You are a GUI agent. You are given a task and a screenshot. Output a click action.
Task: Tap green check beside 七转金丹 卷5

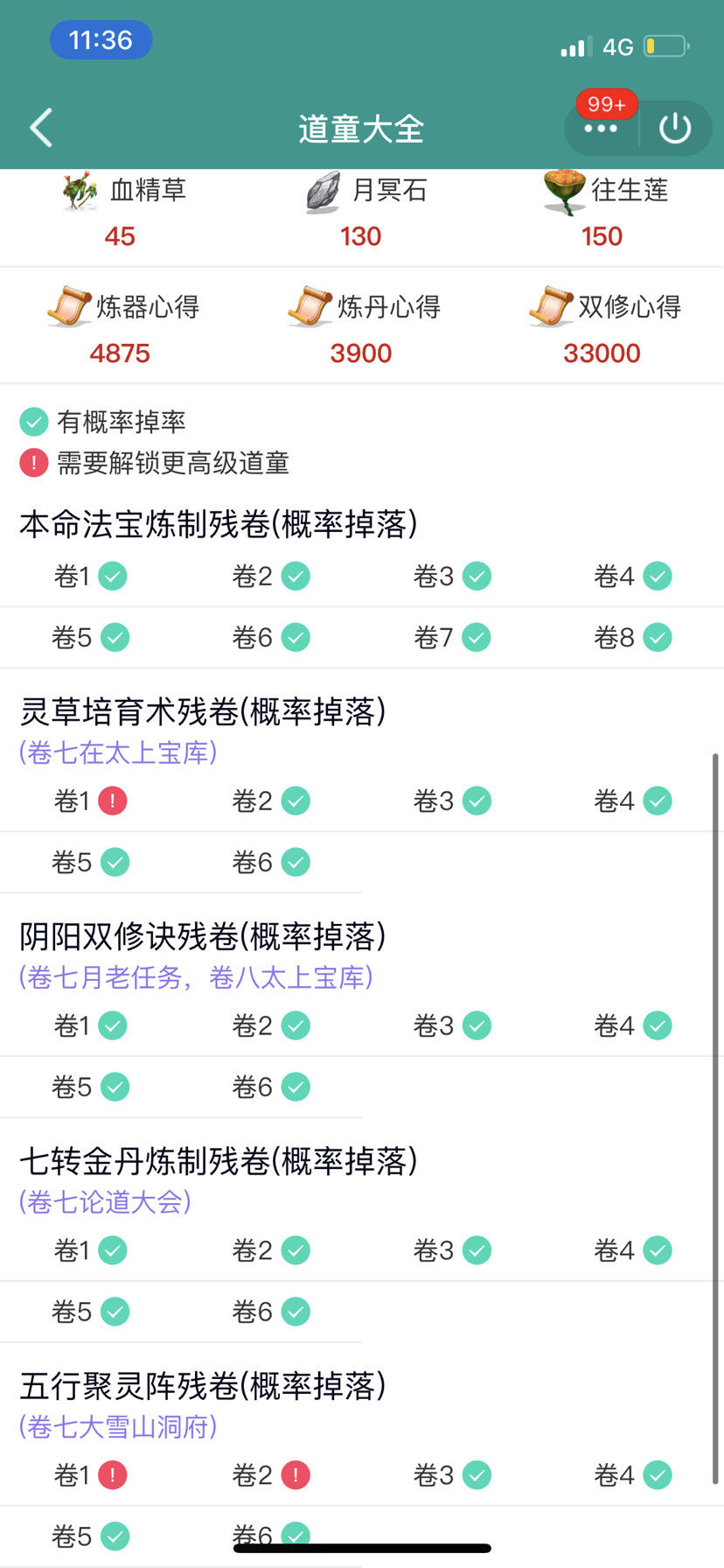(x=115, y=1312)
